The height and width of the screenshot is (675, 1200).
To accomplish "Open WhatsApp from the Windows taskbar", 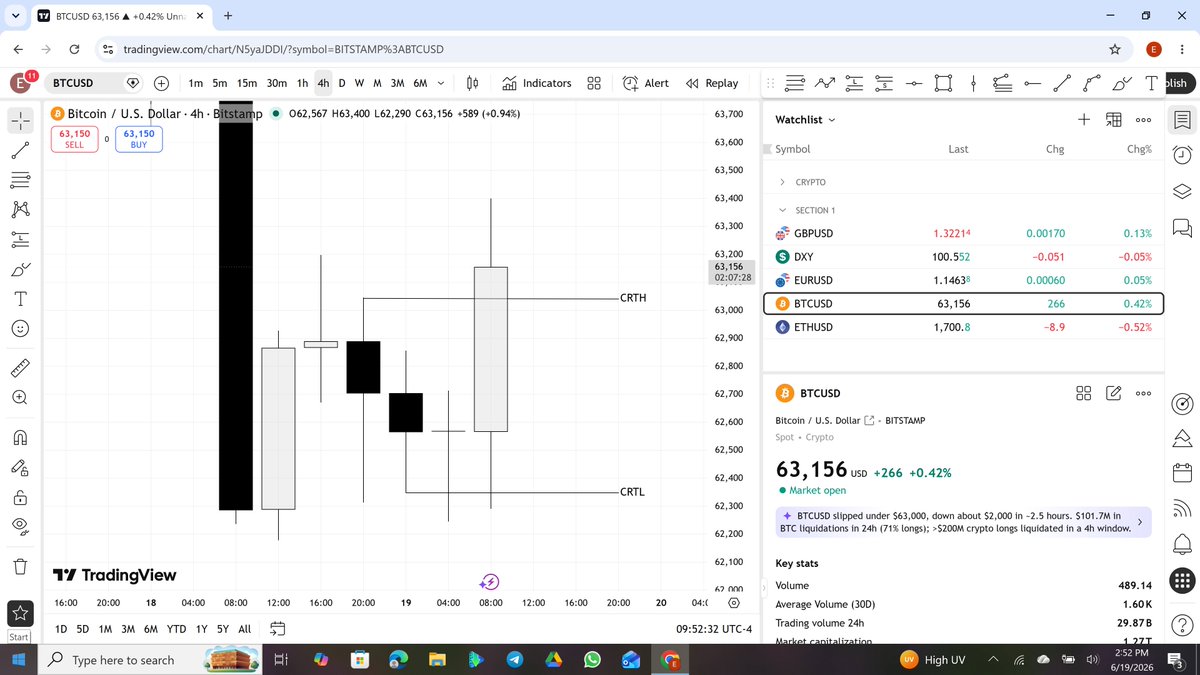I will pyautogui.click(x=593, y=660).
